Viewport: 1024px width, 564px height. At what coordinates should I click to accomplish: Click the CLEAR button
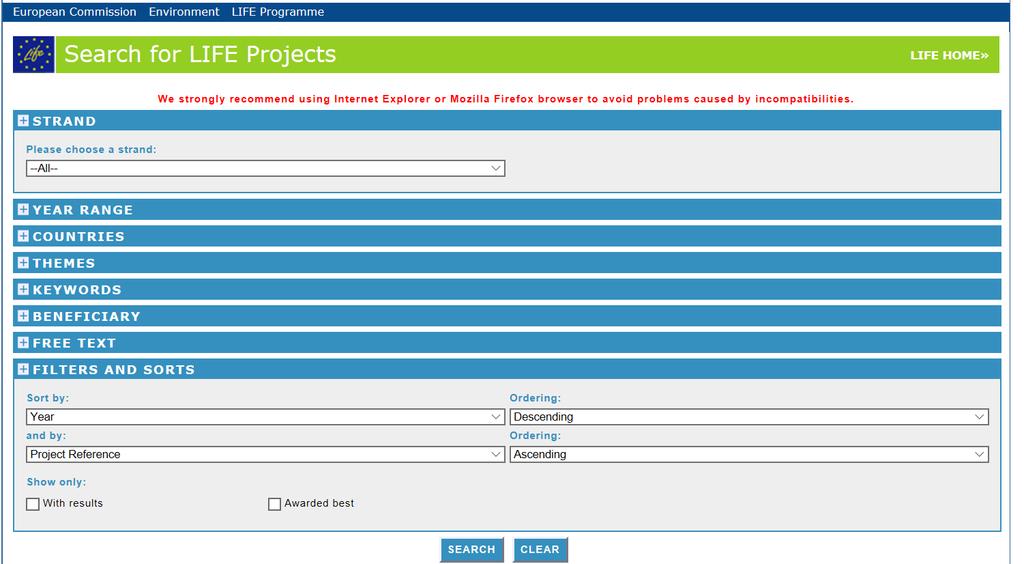point(540,550)
